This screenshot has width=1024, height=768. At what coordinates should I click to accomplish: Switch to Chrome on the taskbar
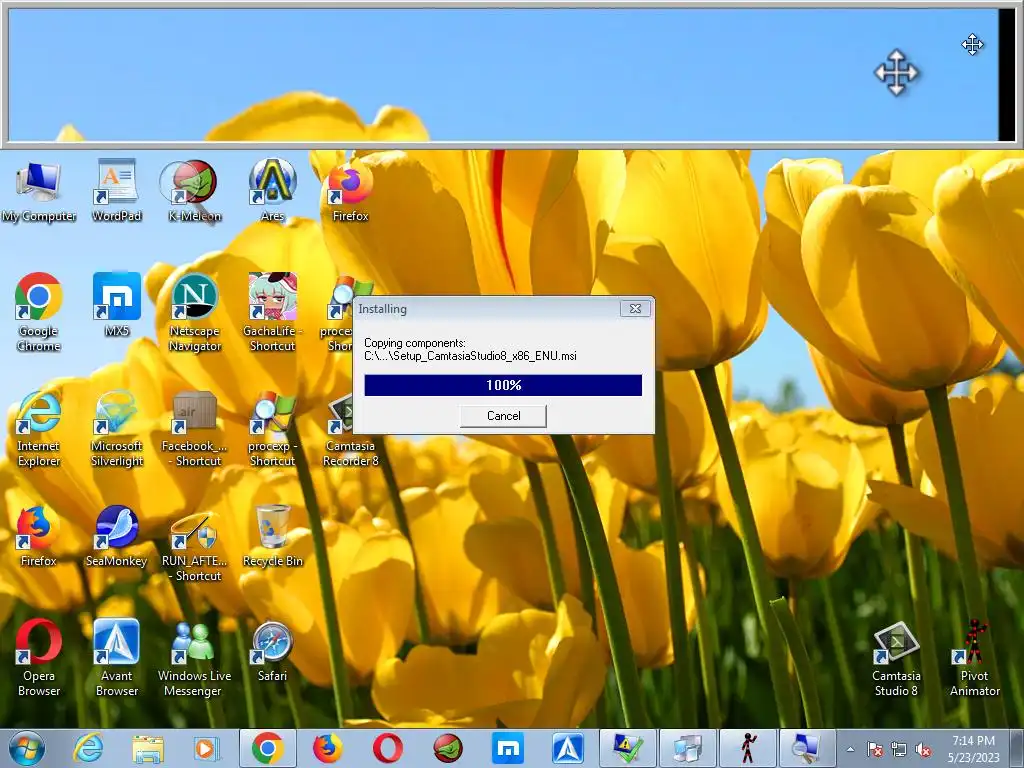point(267,748)
